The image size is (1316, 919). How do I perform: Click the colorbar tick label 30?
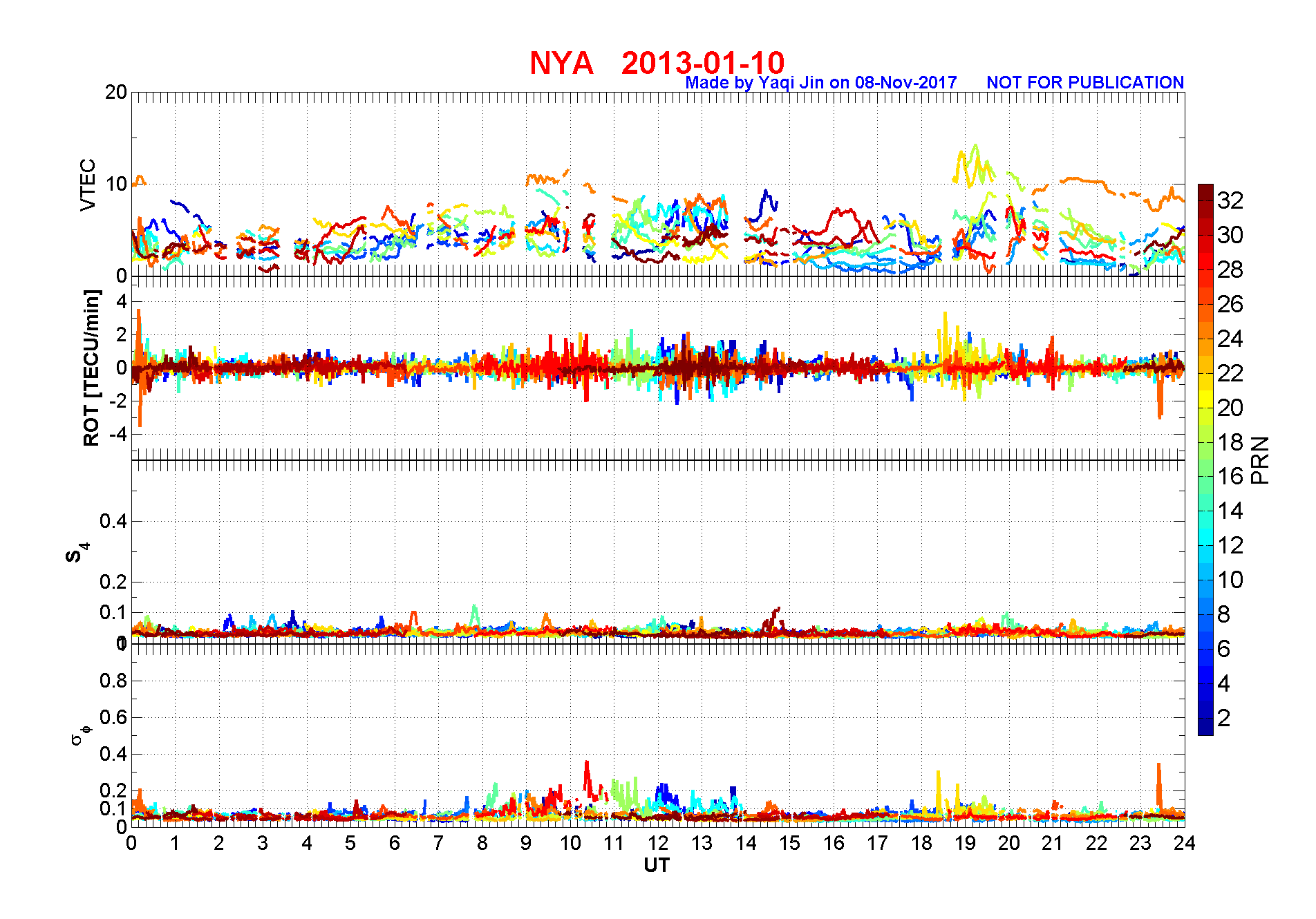pos(1230,235)
